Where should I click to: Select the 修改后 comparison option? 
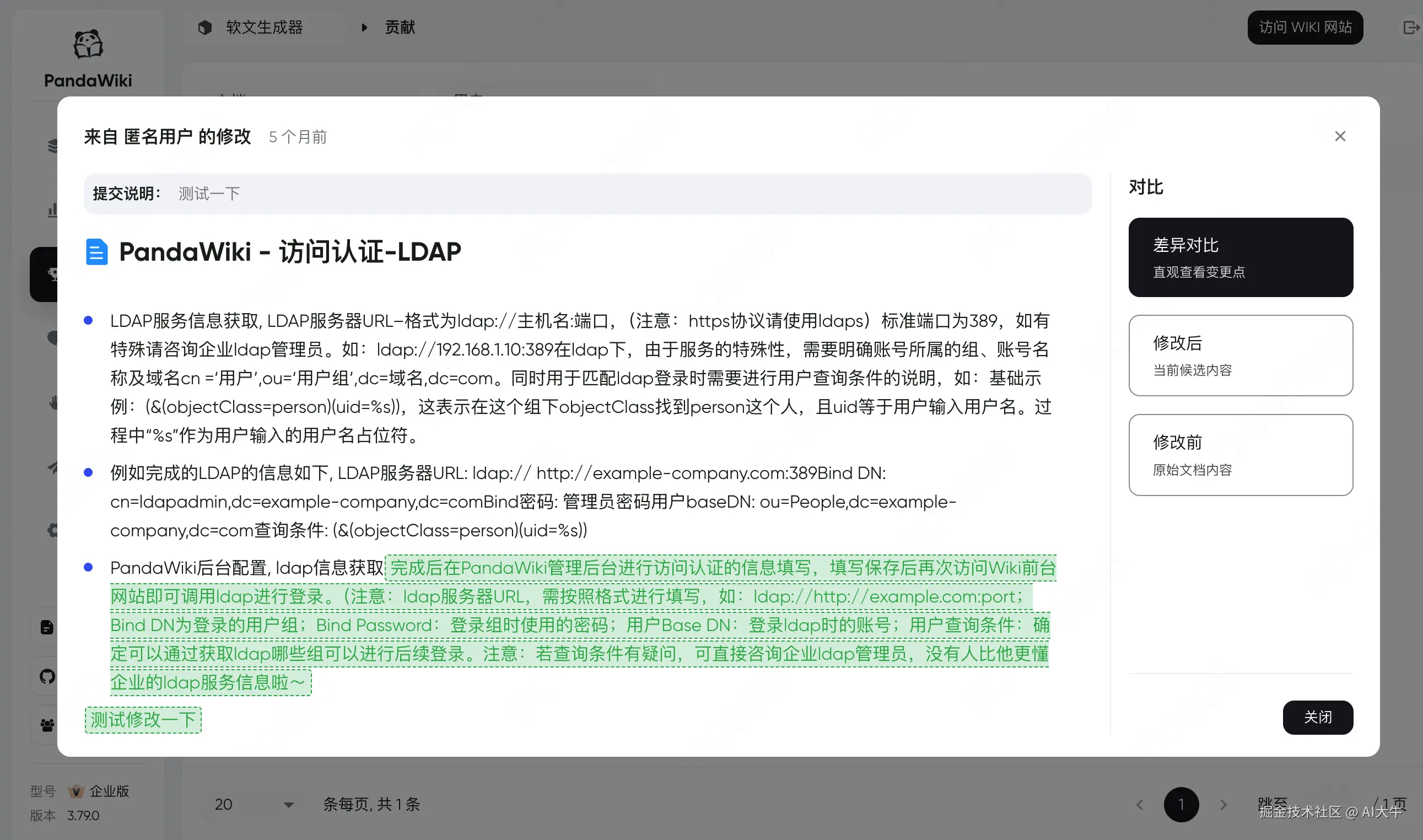pos(1240,356)
